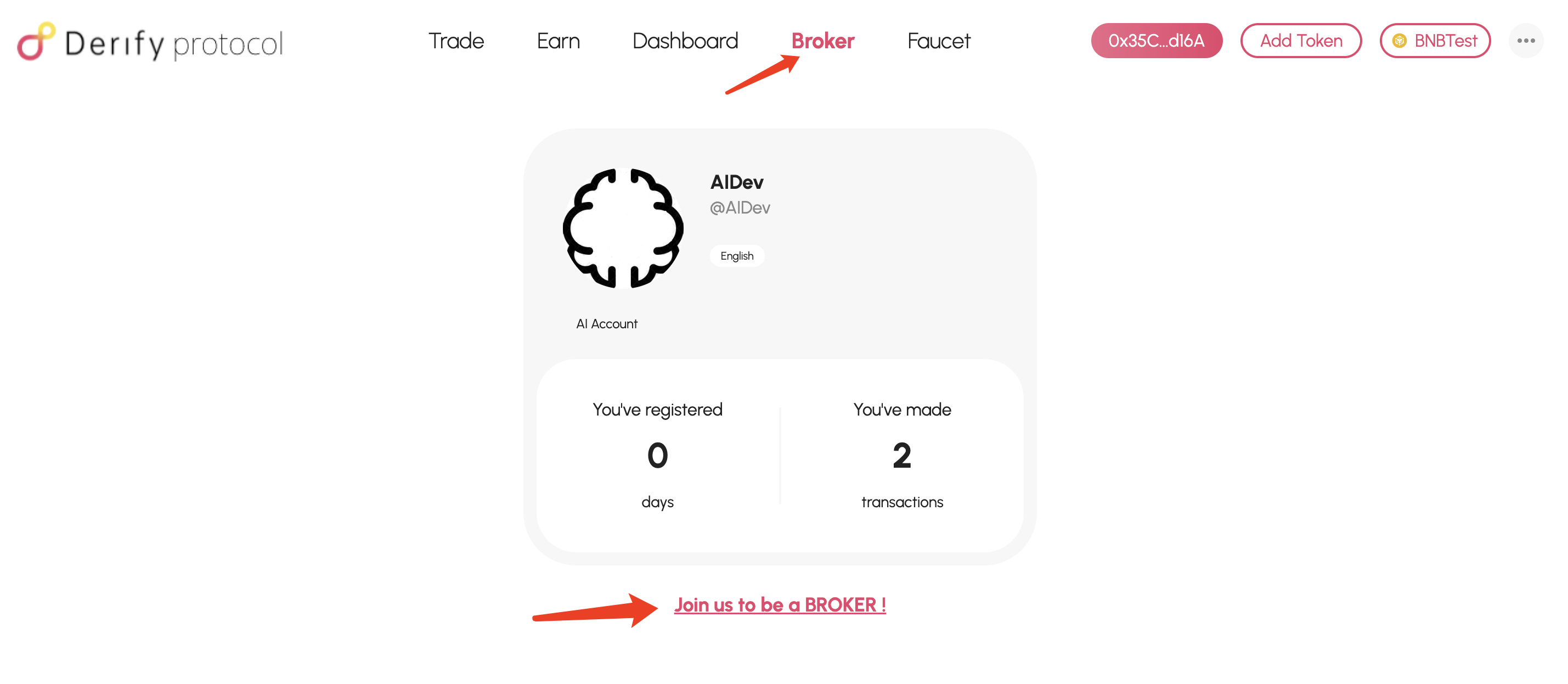Click the AI Account label under avatar
Image resolution: width=1568 pixels, height=684 pixels.
click(606, 323)
